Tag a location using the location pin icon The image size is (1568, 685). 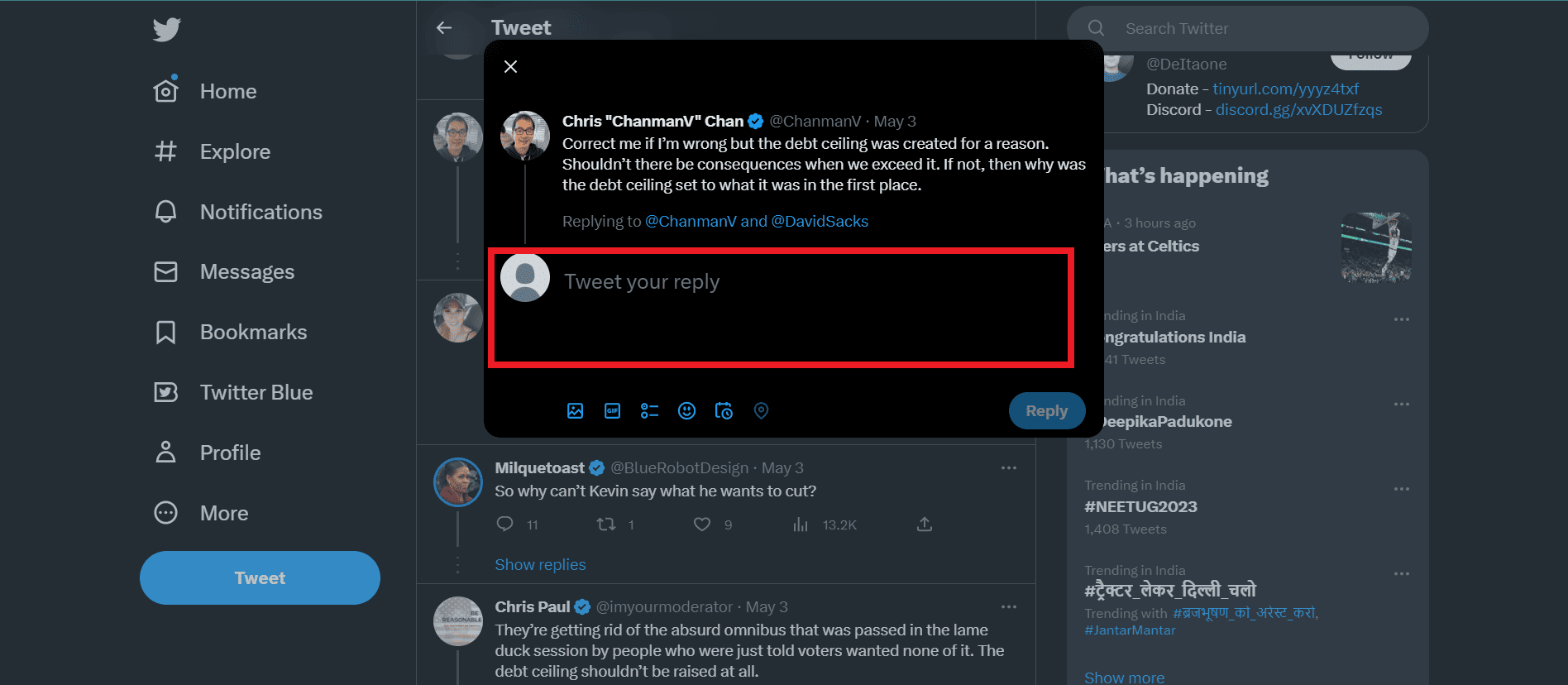point(761,410)
